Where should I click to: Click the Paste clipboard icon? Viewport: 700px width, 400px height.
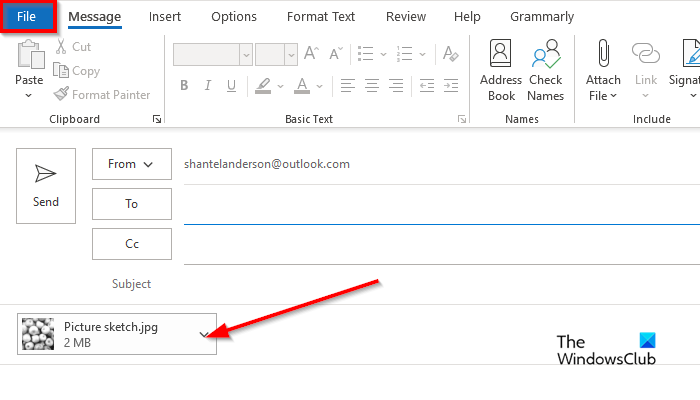(x=29, y=55)
